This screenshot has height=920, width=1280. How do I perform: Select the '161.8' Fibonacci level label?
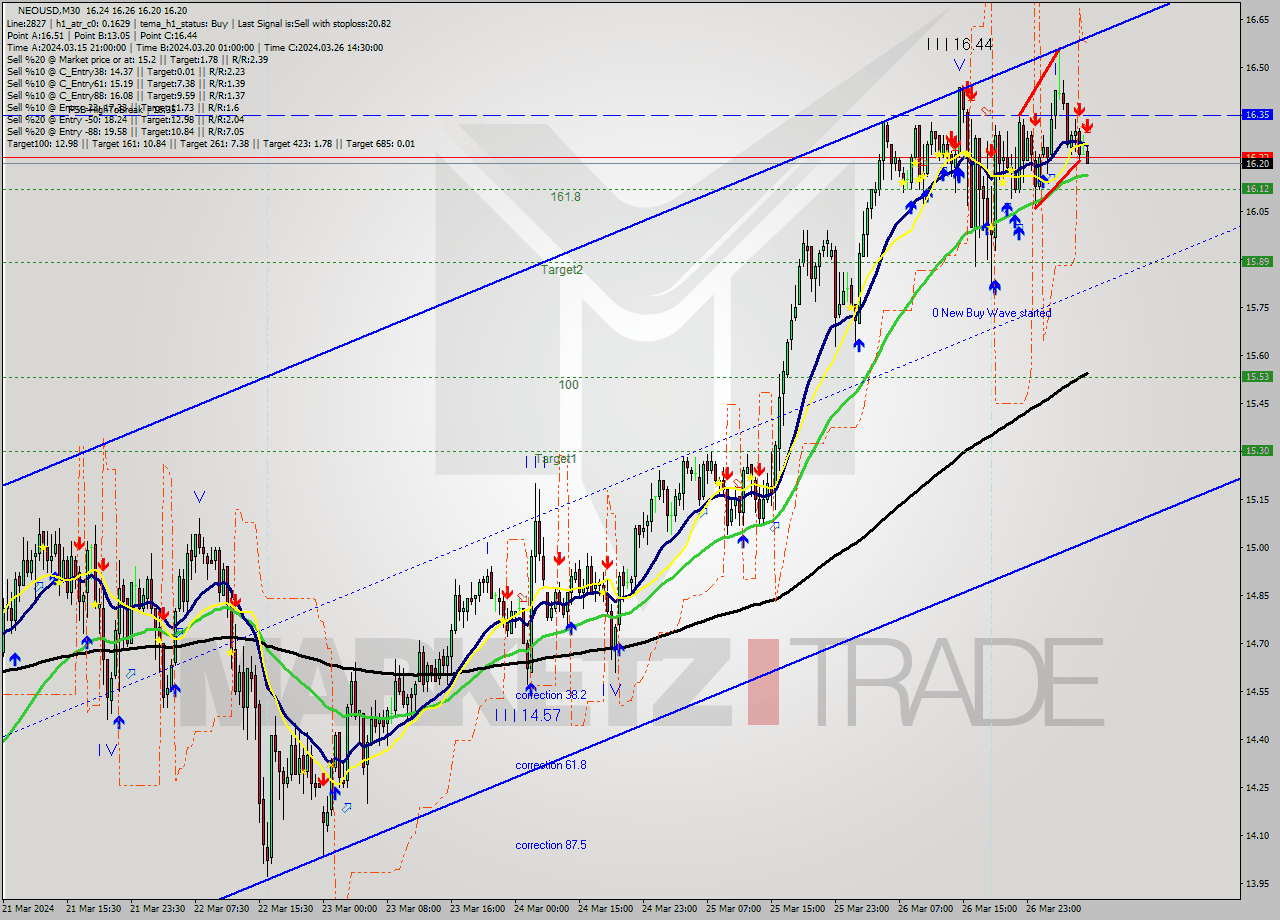(565, 197)
